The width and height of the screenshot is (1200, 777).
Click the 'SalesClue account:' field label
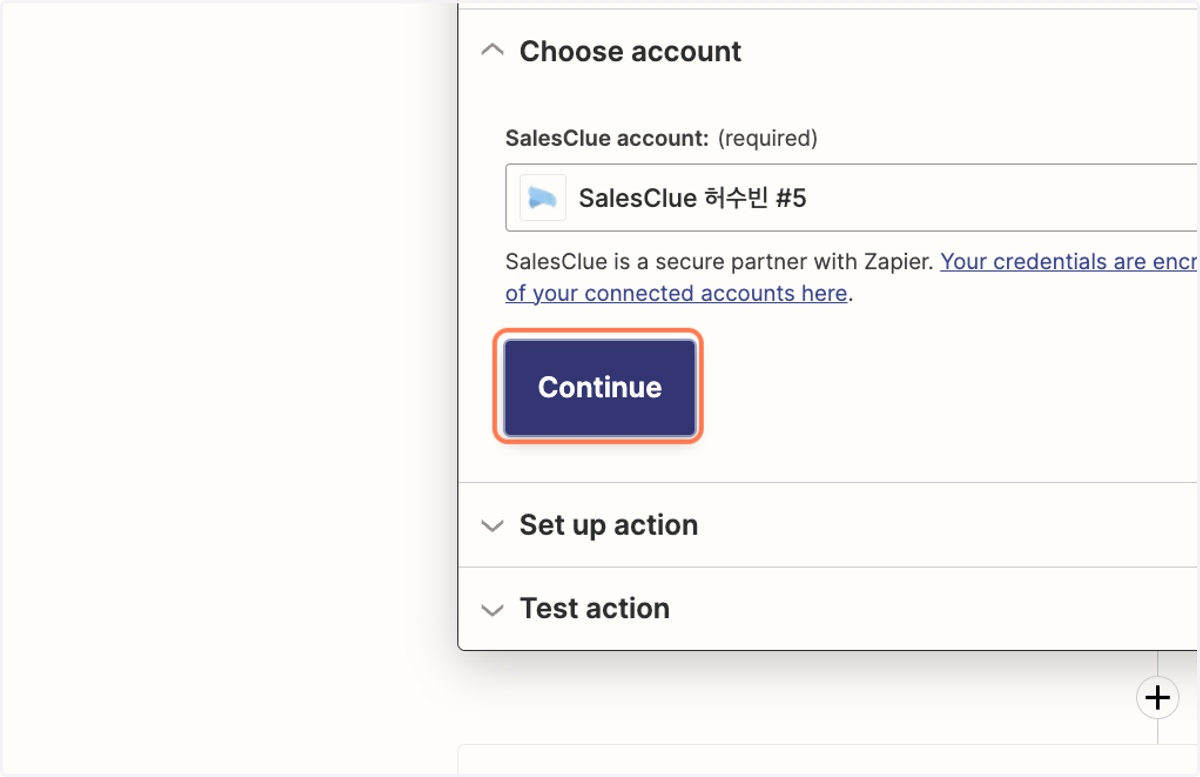(x=607, y=138)
